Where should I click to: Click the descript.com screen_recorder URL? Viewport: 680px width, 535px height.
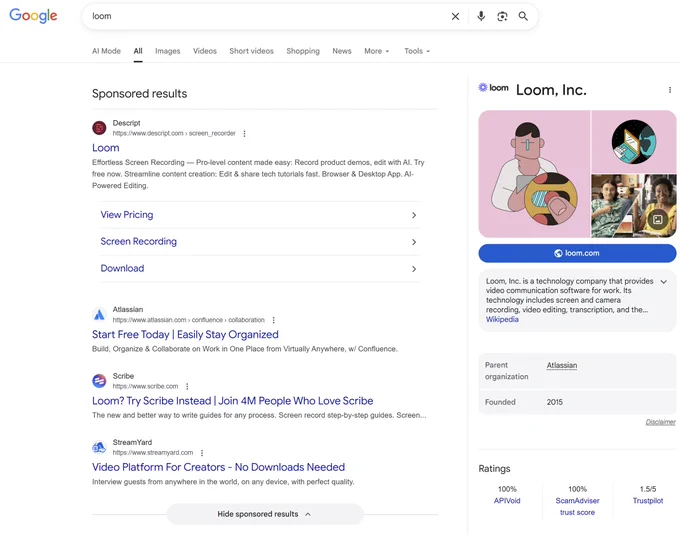click(174, 134)
